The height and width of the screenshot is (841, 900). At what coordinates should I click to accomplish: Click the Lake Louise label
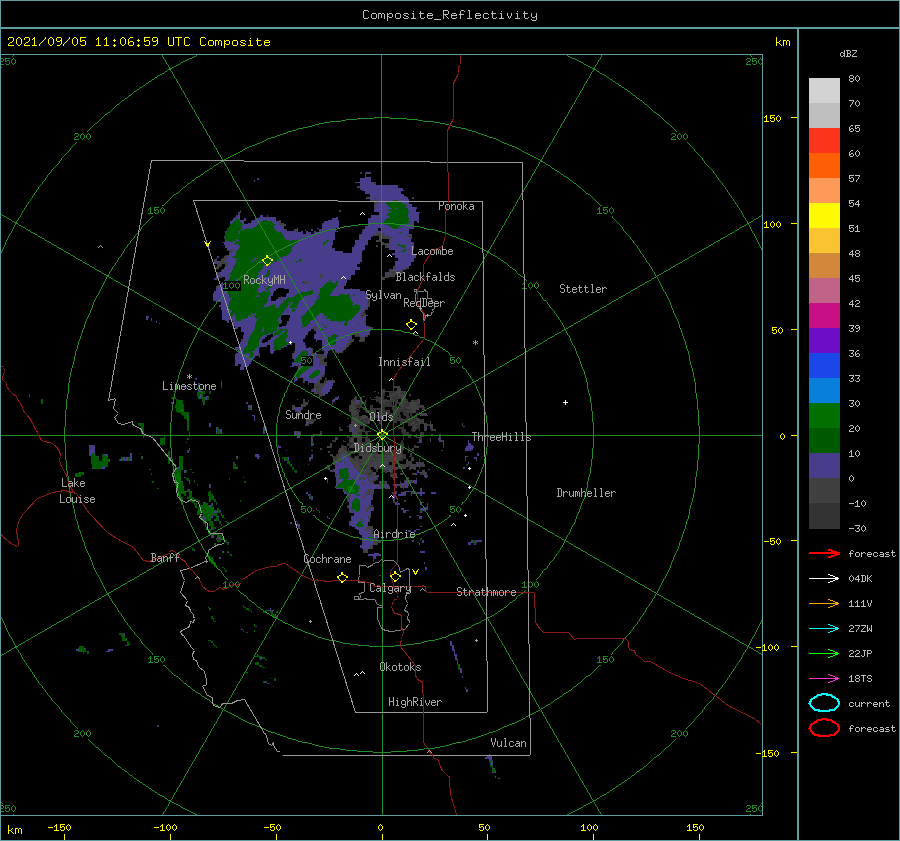[x=77, y=491]
